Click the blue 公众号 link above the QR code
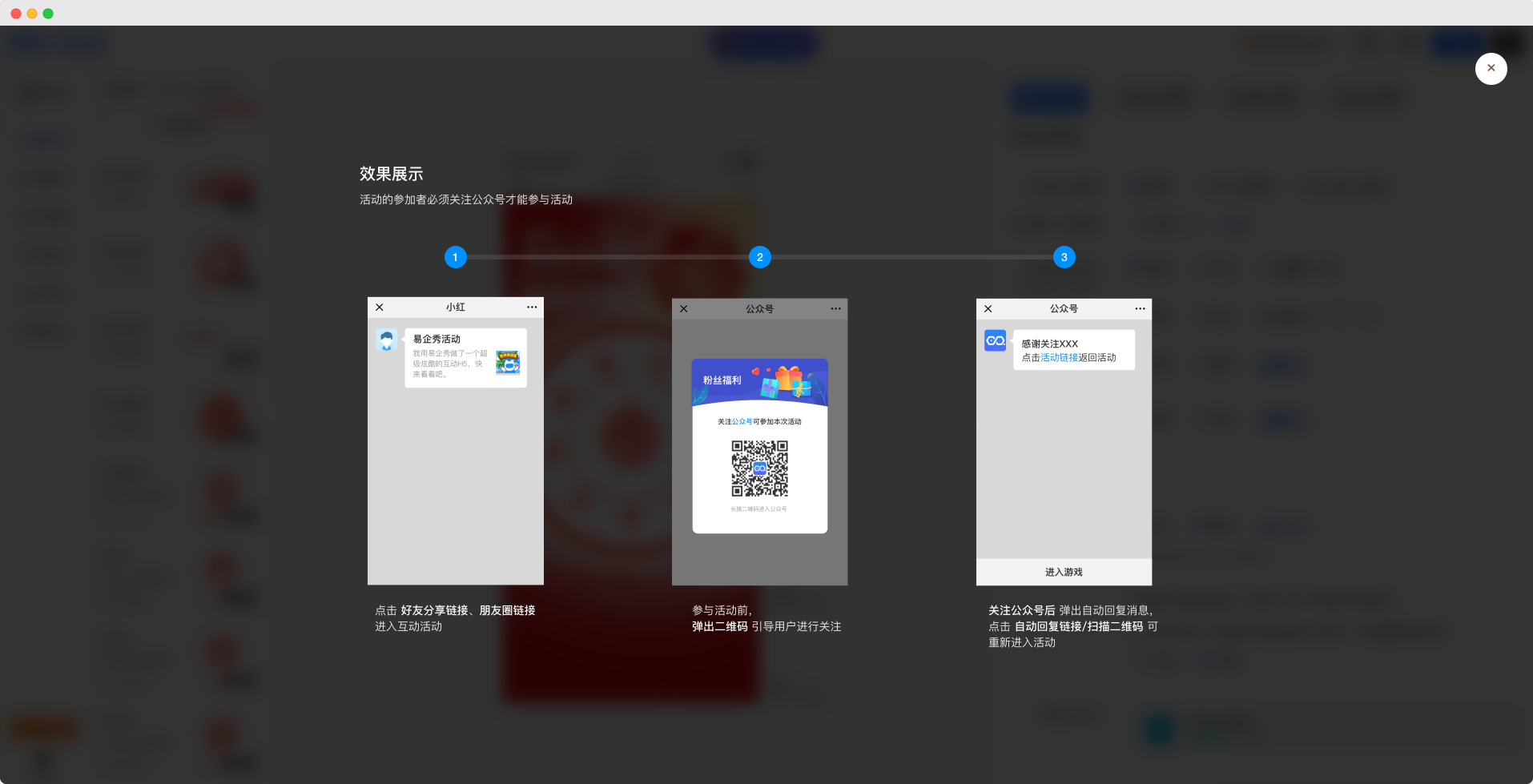 pos(742,422)
